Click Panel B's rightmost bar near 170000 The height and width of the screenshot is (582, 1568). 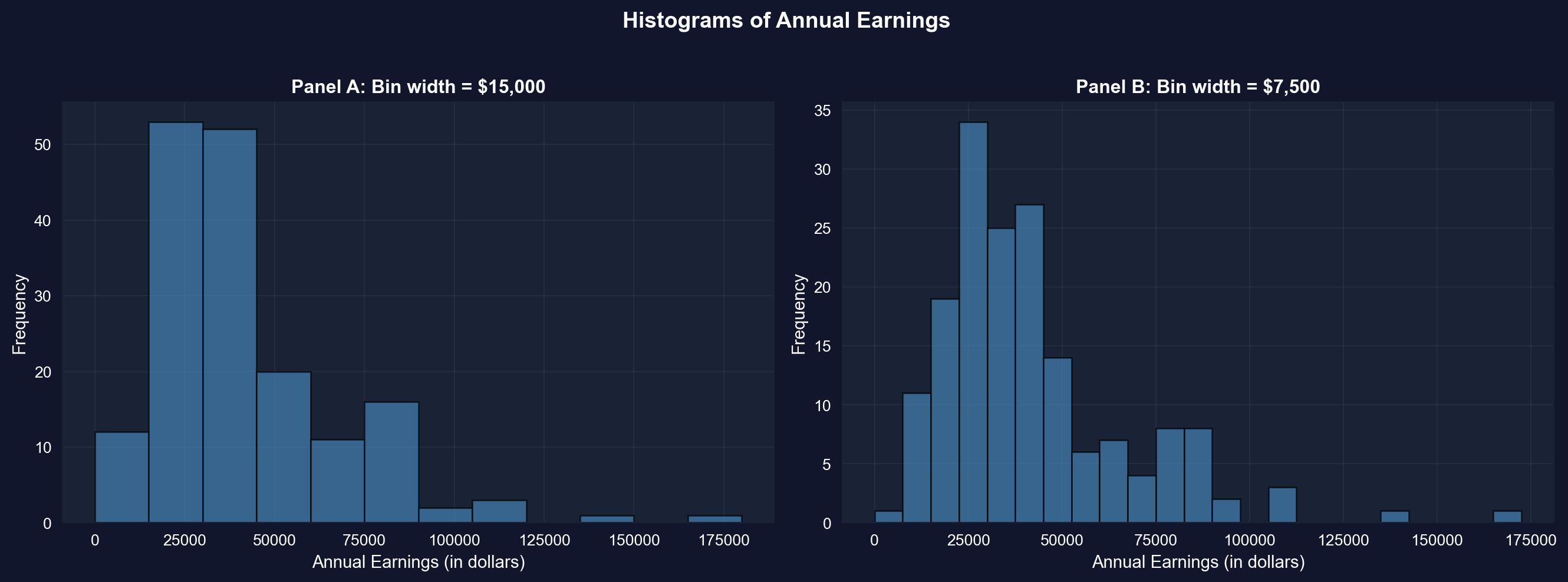[x=1507, y=517]
